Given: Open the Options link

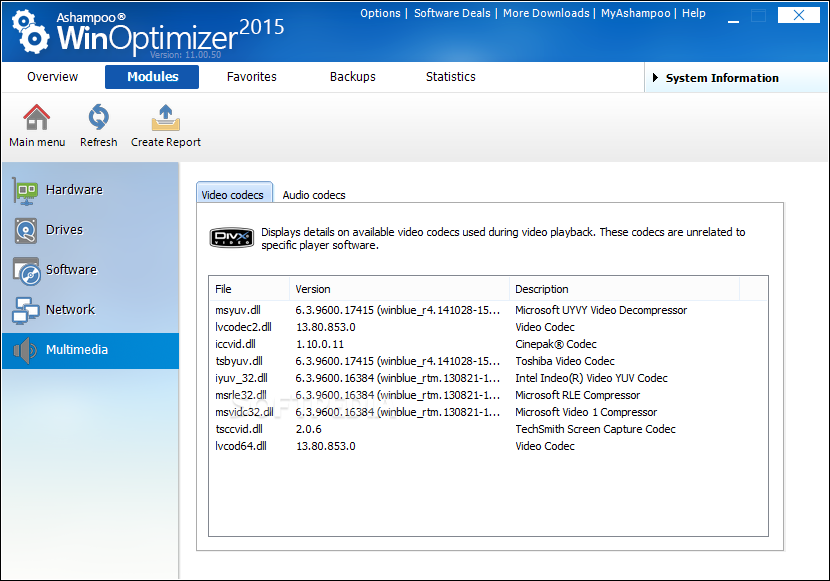Looking at the screenshot, I should 380,13.
